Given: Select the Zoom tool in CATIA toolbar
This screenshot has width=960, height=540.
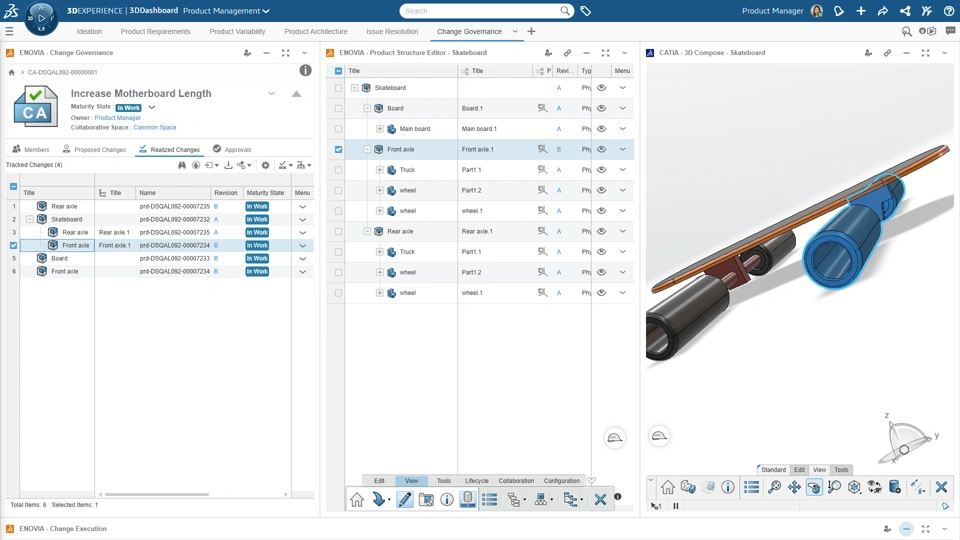Looking at the screenshot, I should pyautogui.click(x=834, y=487).
